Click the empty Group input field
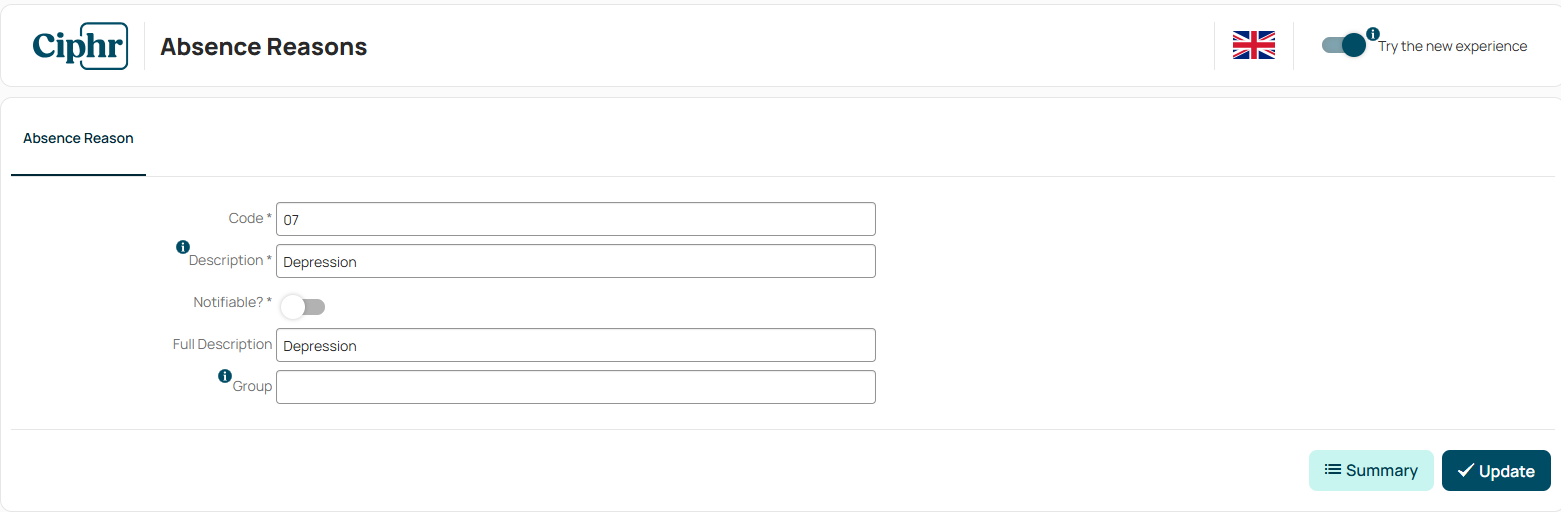 [x=575, y=387]
